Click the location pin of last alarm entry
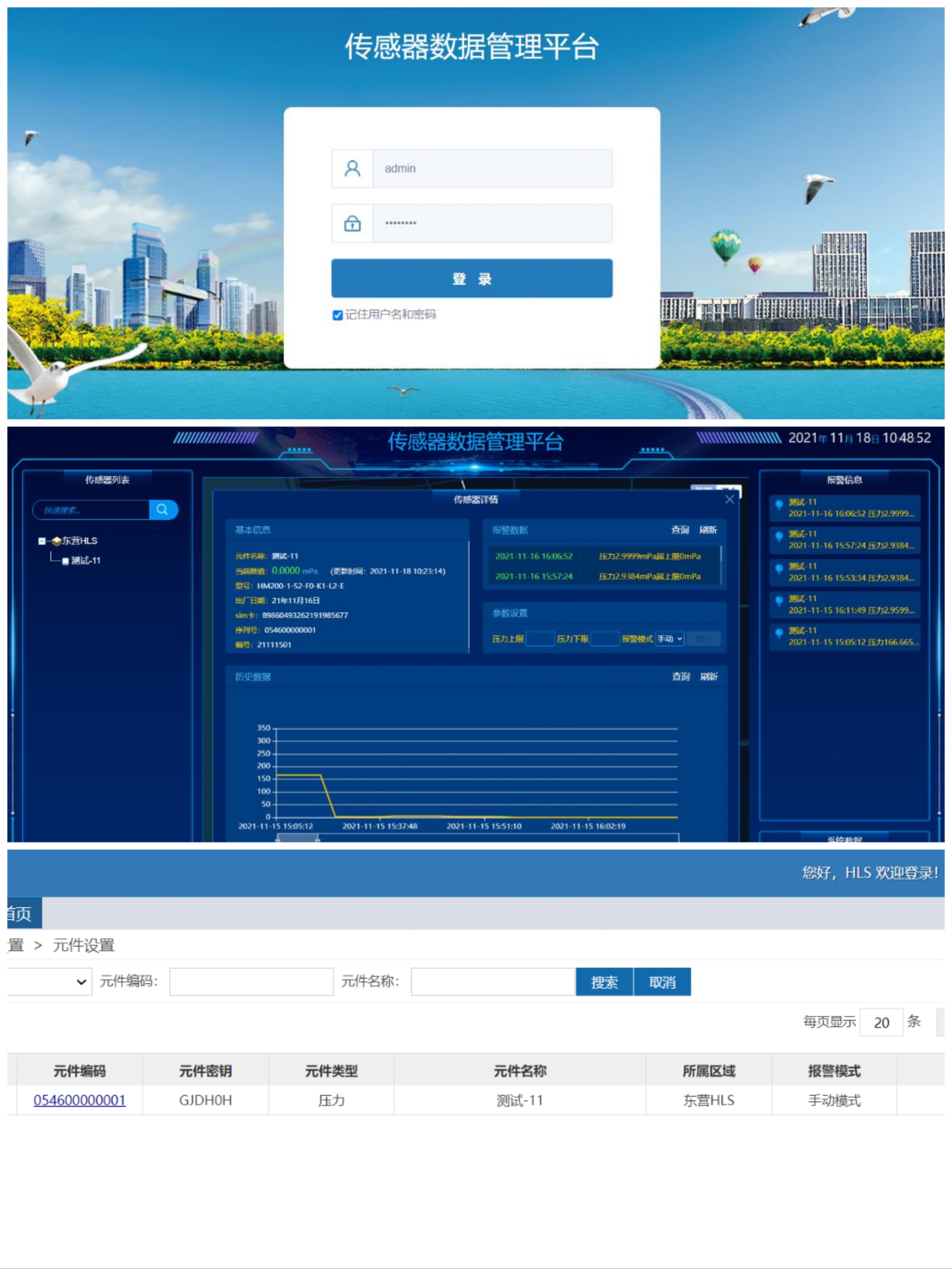The image size is (952, 1269). 779,633
